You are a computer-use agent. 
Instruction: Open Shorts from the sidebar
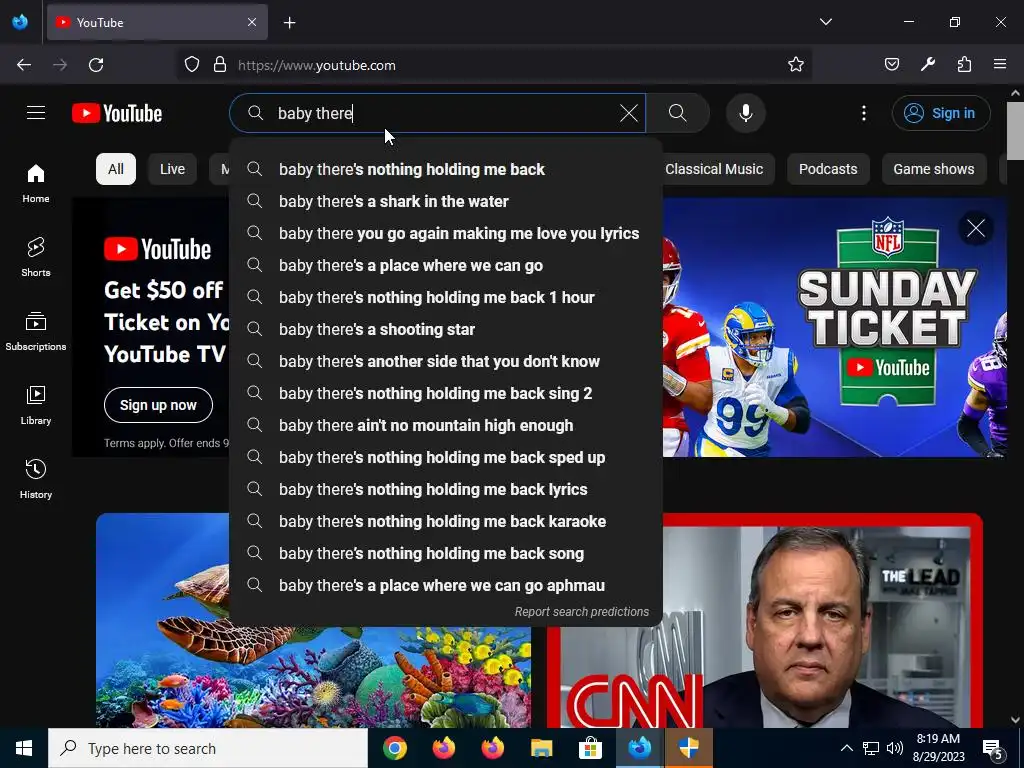point(36,257)
